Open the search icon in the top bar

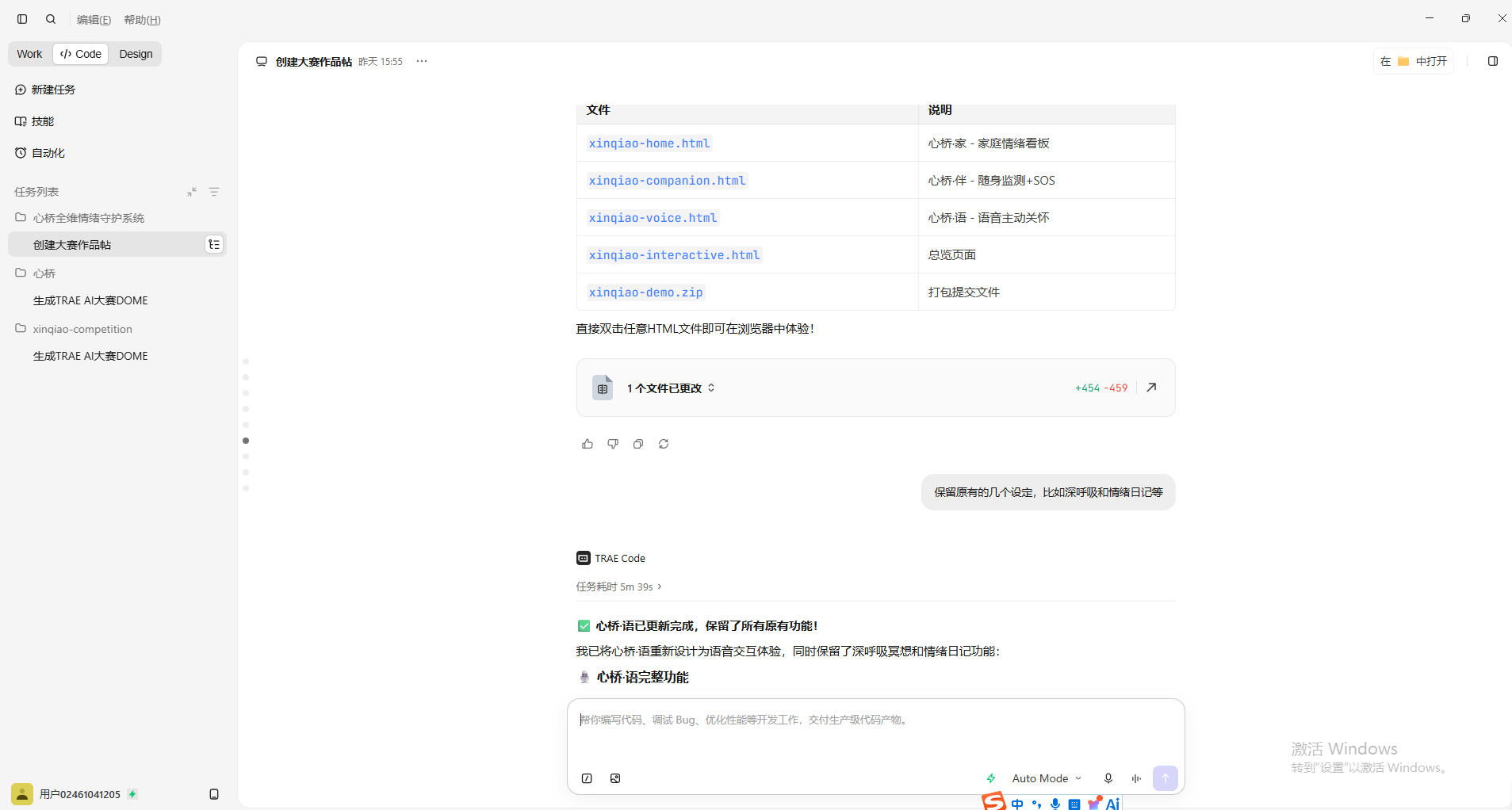(51, 19)
